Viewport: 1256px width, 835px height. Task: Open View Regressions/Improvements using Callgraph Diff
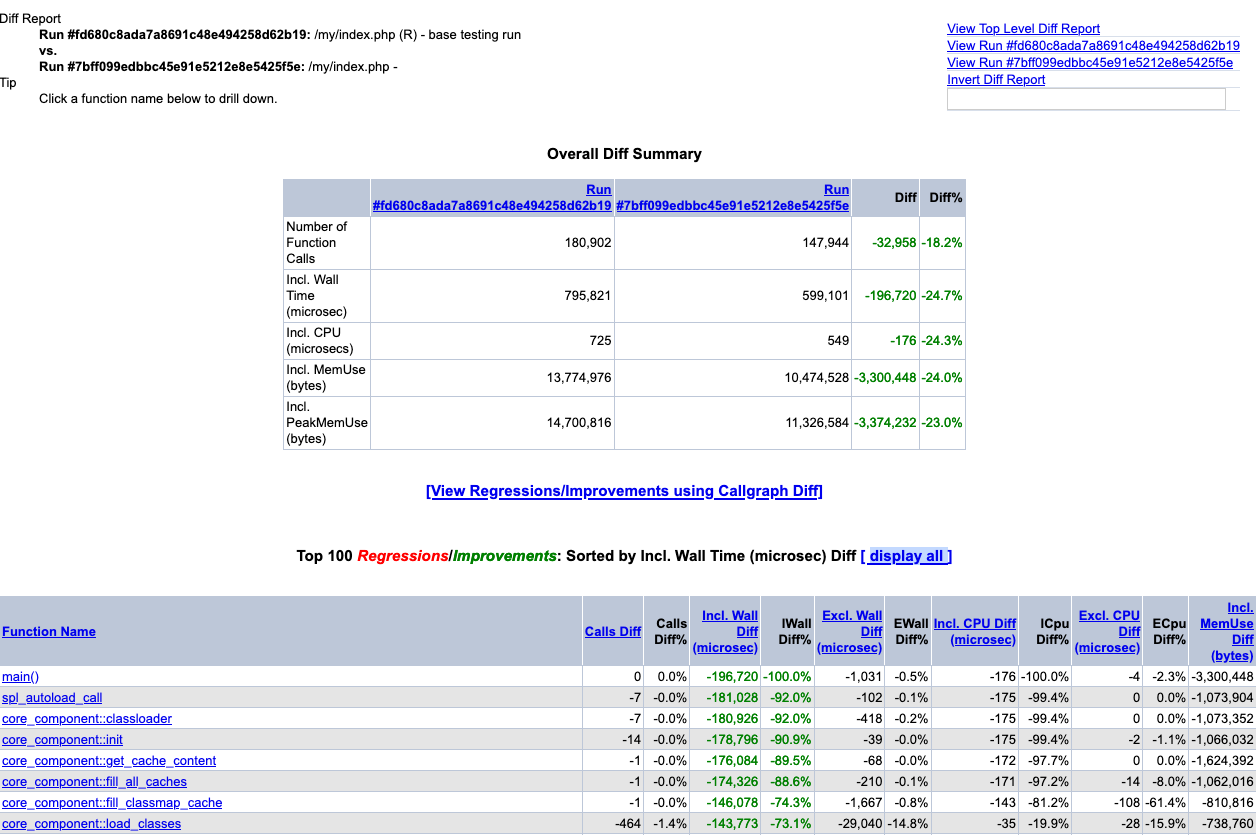(x=624, y=491)
